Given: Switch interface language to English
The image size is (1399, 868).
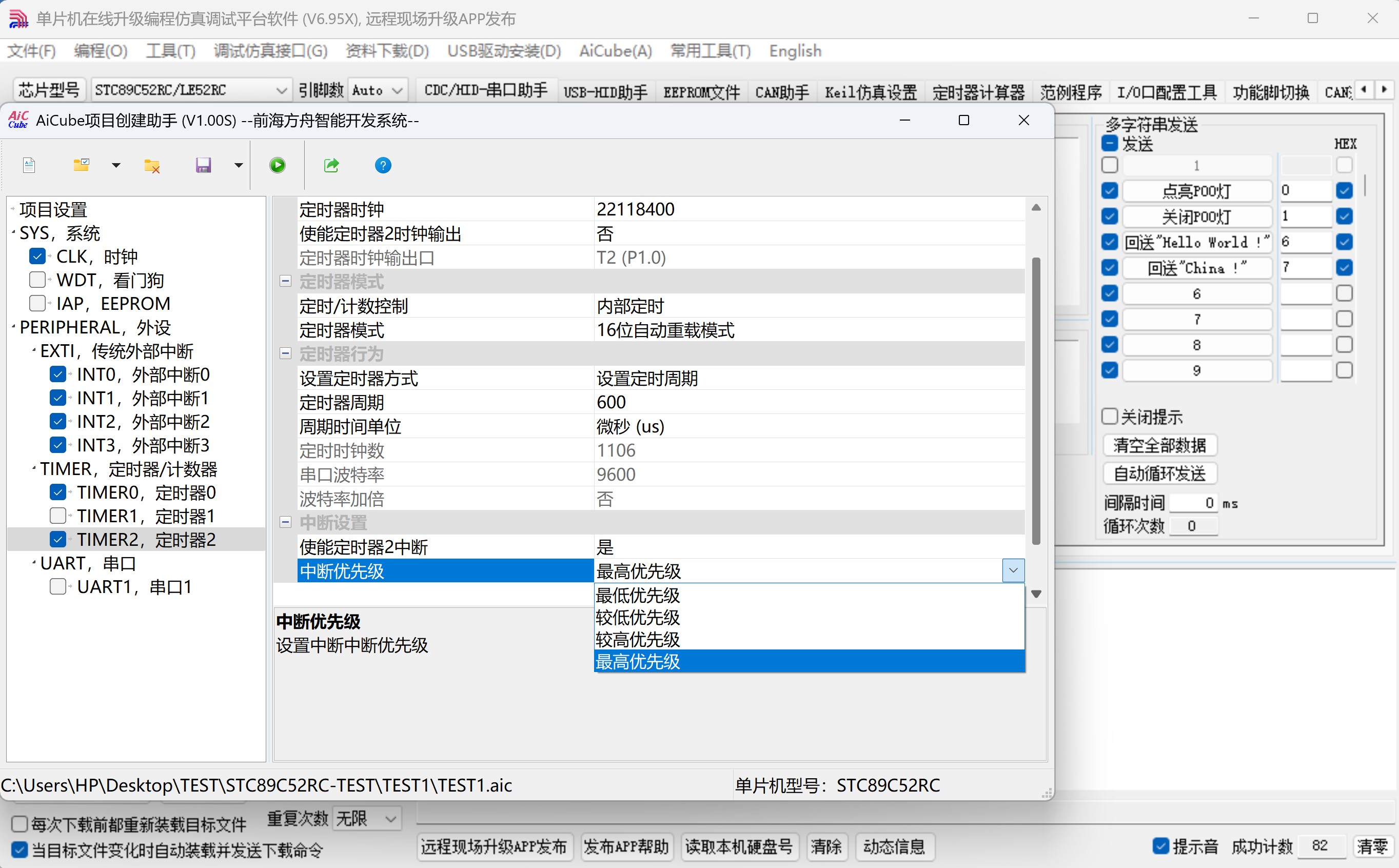Looking at the screenshot, I should tap(795, 51).
